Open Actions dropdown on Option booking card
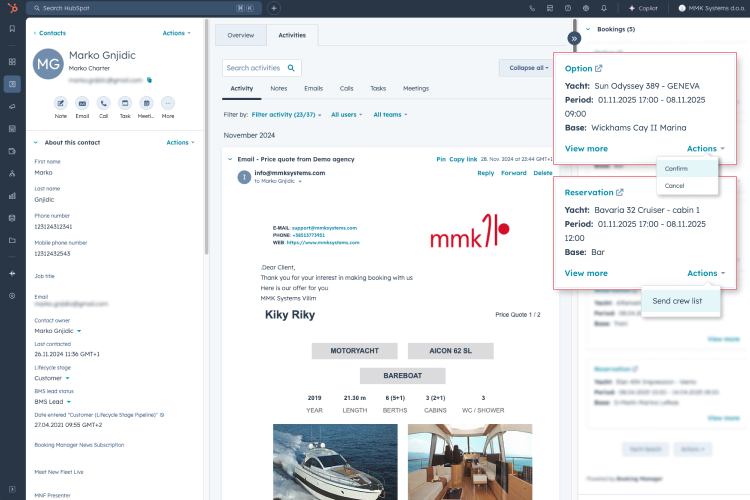The image size is (750, 500). pyautogui.click(x=706, y=148)
